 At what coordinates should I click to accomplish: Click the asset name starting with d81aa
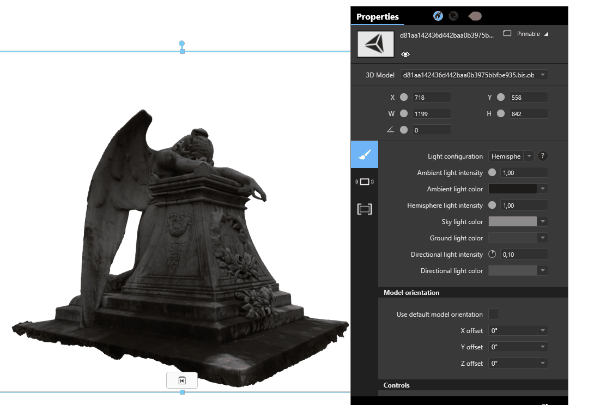click(447, 35)
